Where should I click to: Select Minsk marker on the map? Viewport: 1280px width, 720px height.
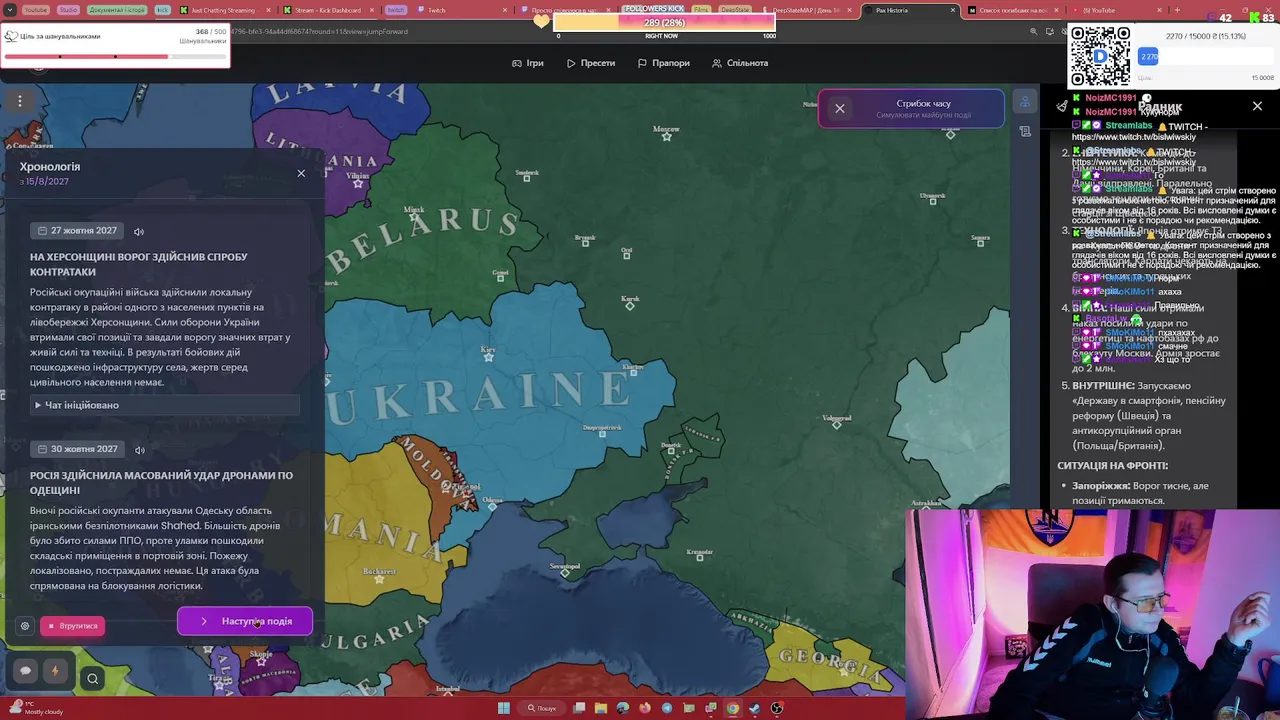tap(414, 216)
